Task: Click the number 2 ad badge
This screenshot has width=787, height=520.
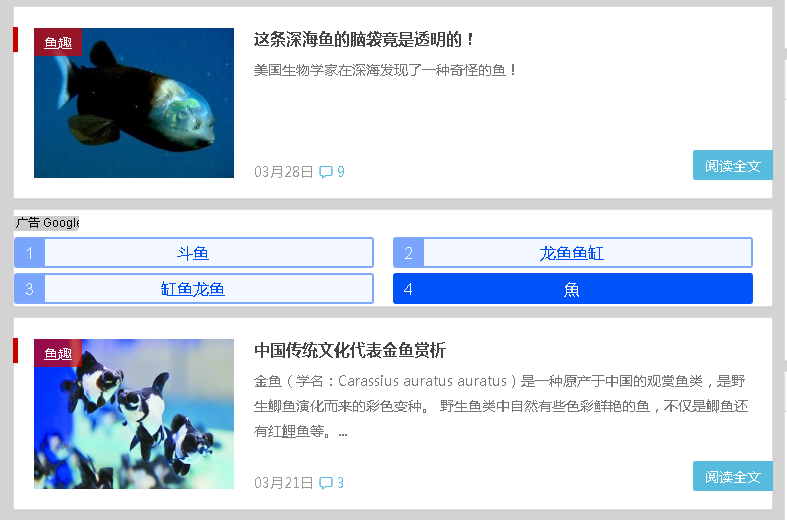Action: (409, 253)
